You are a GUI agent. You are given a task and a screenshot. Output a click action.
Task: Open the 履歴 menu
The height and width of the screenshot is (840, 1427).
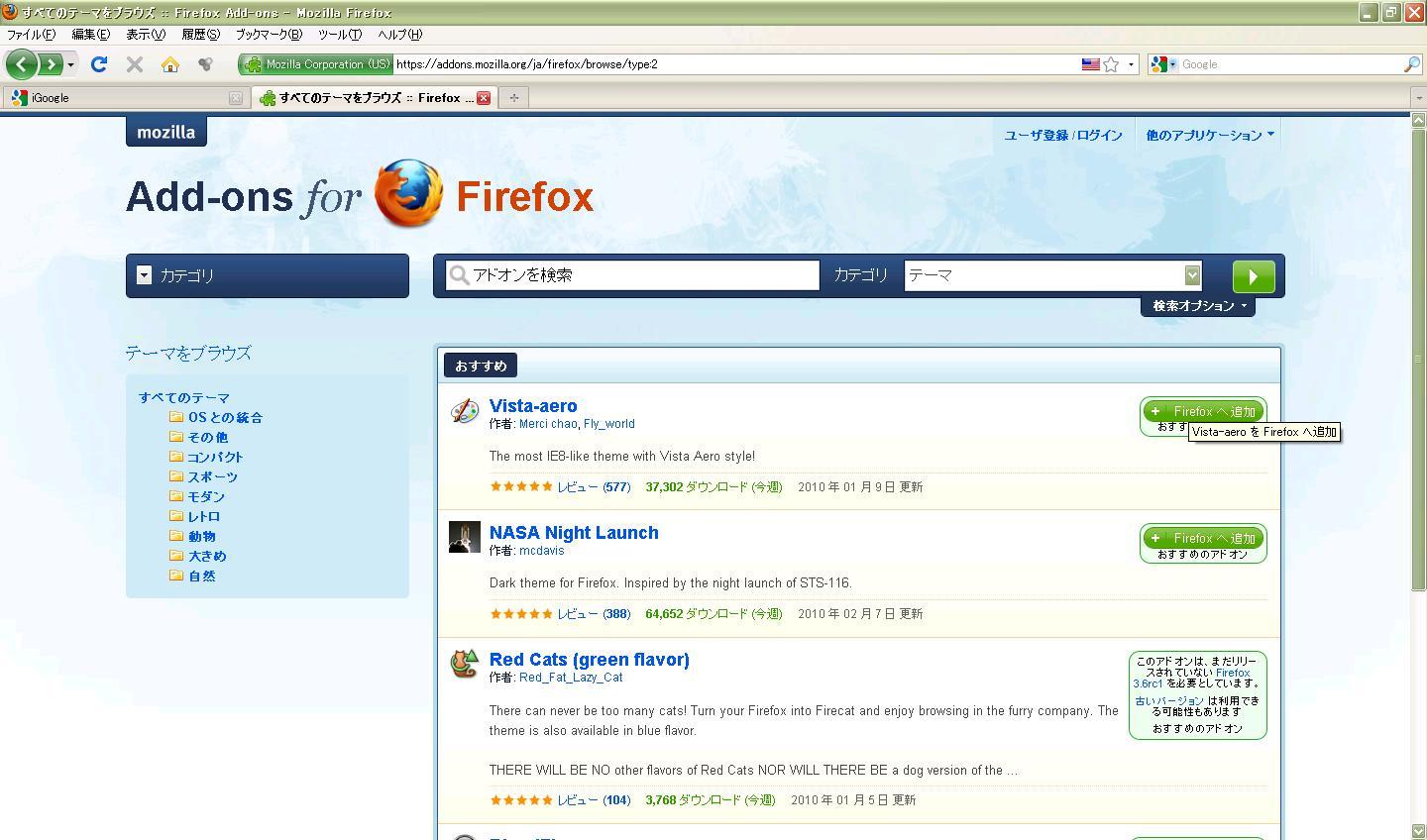pyautogui.click(x=200, y=35)
